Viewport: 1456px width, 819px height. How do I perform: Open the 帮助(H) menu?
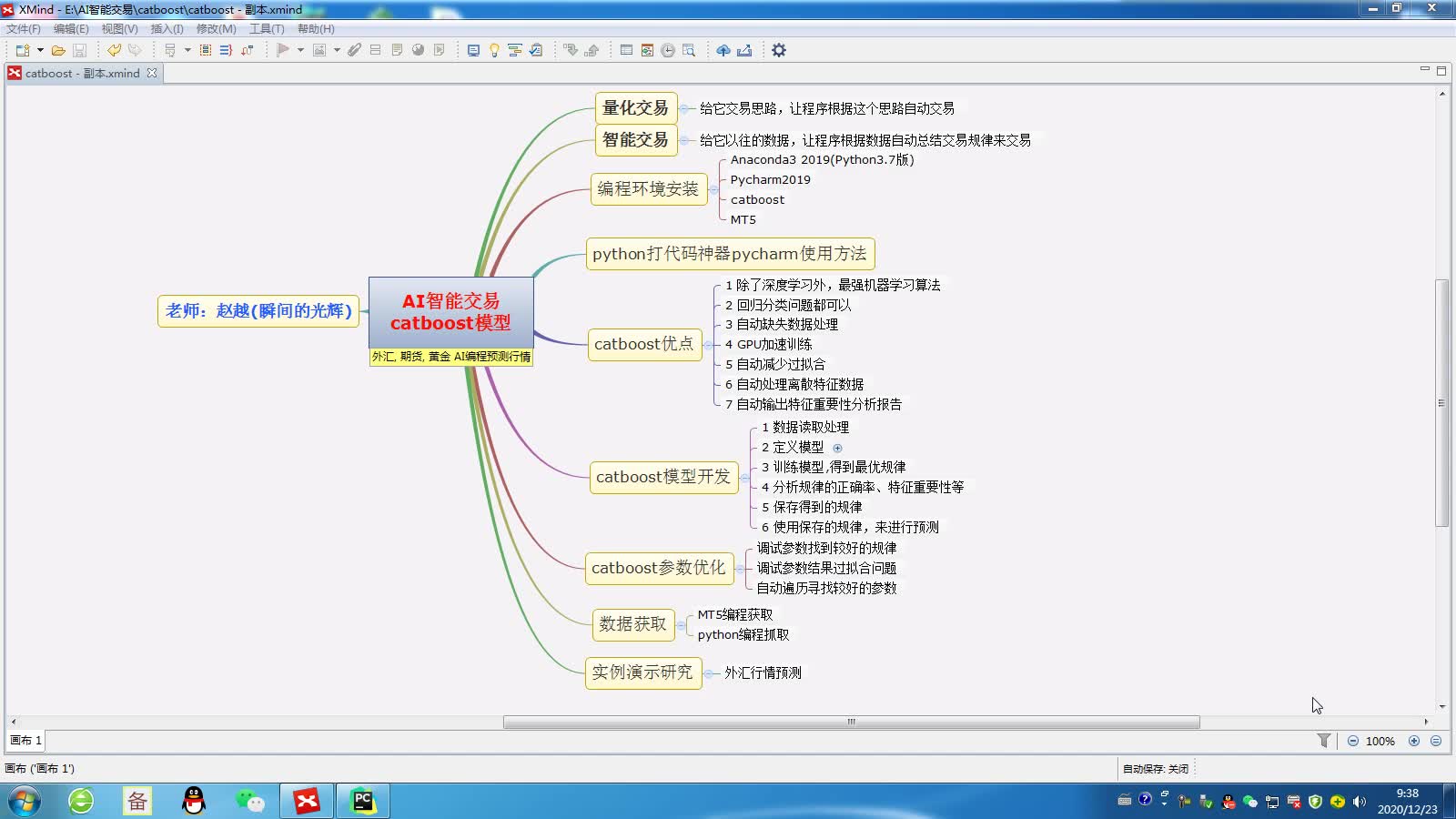[x=316, y=29]
